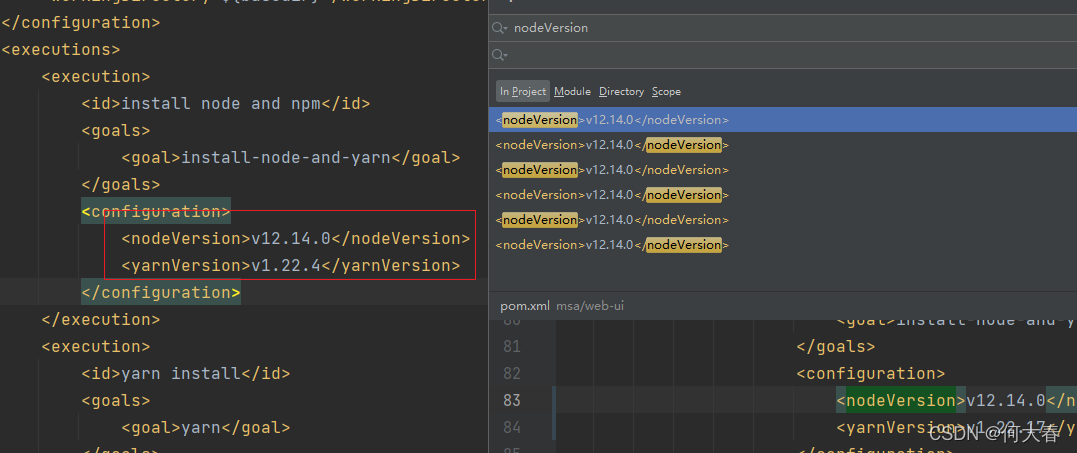Click the closing goals tag on preview line 81
This screenshot has height=453, width=1077.
(x=835, y=347)
